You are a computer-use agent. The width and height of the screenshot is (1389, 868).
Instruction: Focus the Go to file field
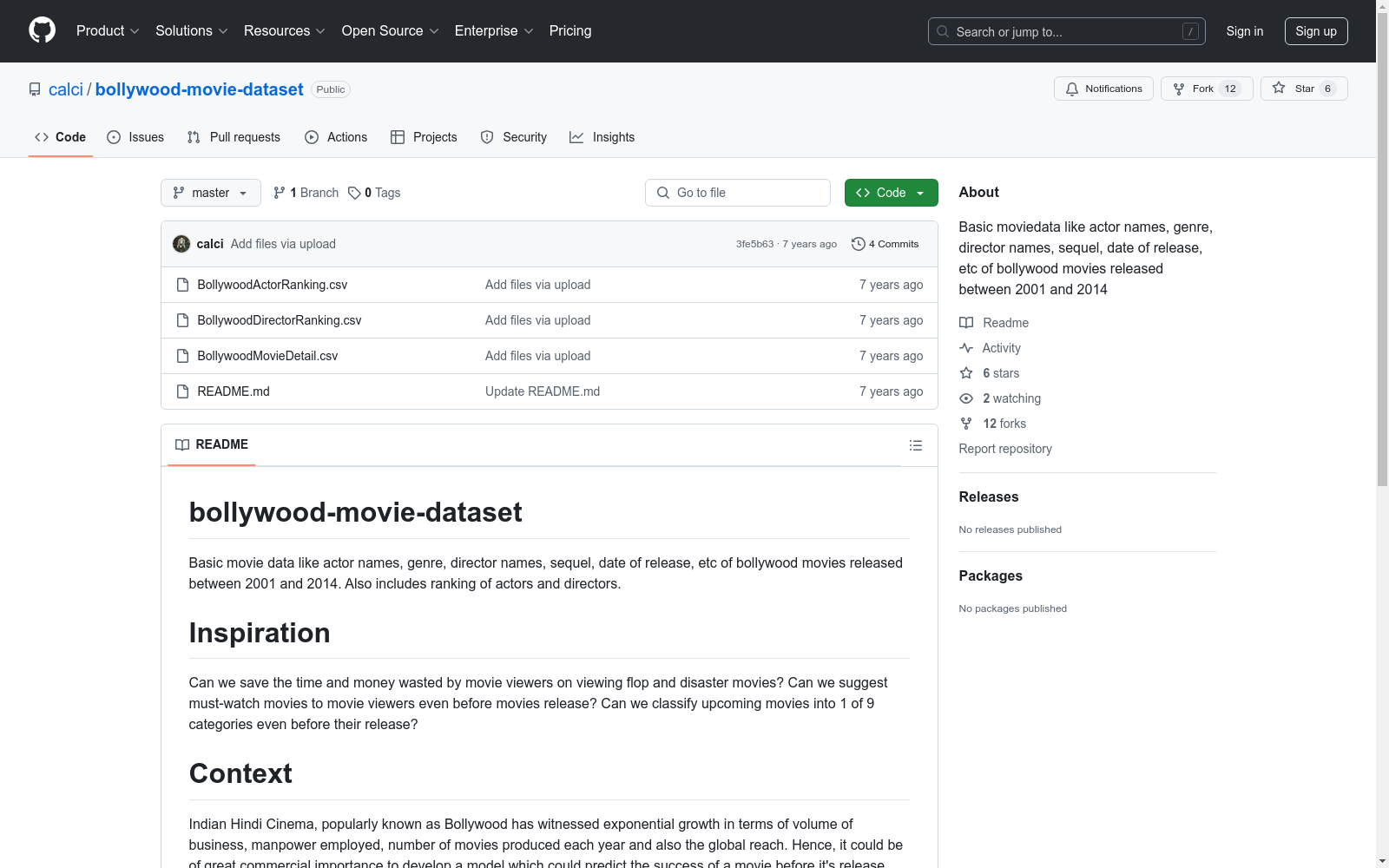tap(738, 193)
